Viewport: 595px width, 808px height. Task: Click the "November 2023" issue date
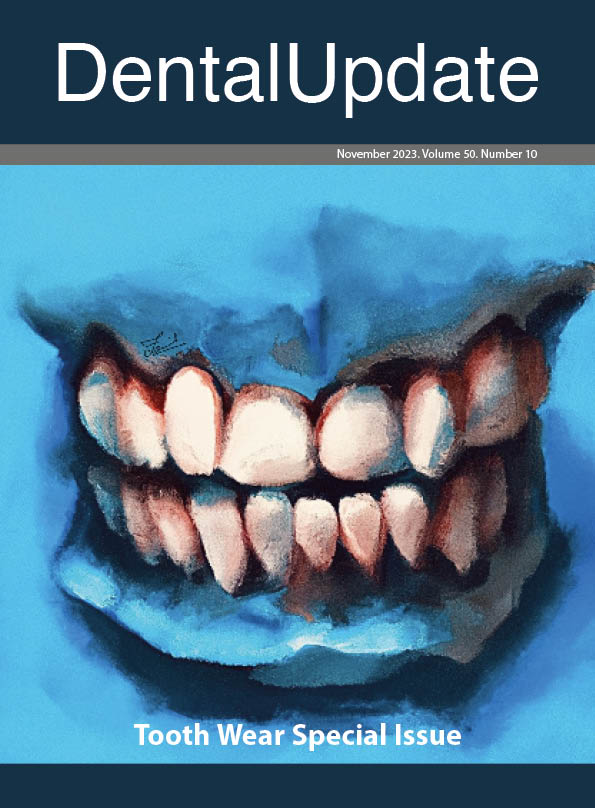(x=378, y=154)
